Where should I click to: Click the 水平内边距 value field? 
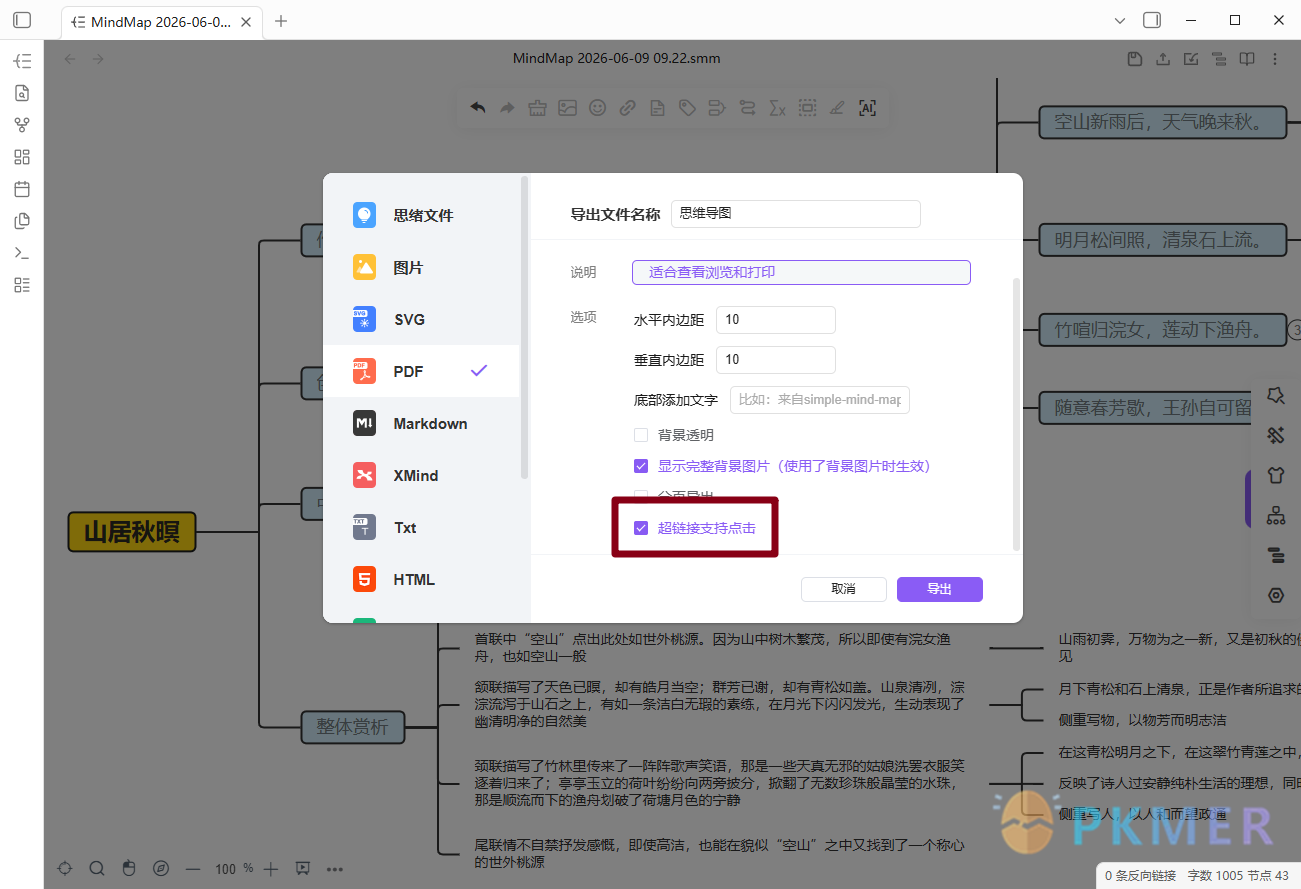[x=775, y=320]
